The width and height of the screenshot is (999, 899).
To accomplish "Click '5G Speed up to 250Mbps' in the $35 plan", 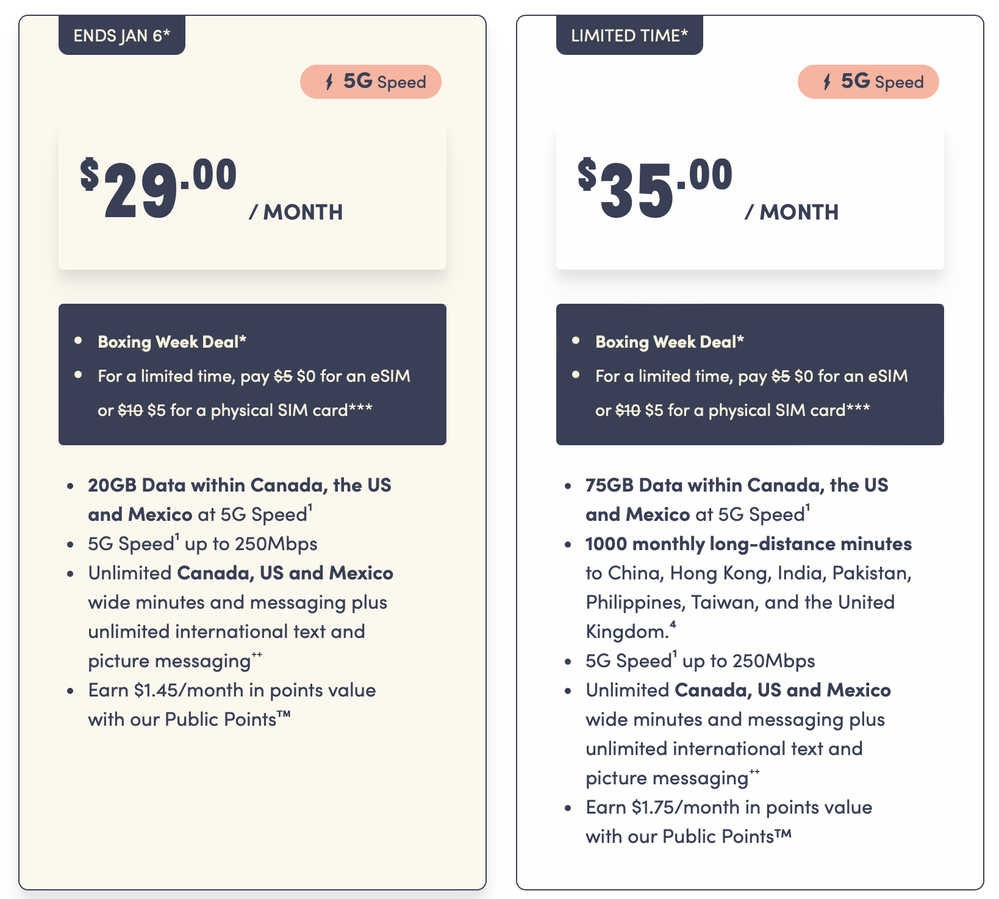I will [x=700, y=661].
